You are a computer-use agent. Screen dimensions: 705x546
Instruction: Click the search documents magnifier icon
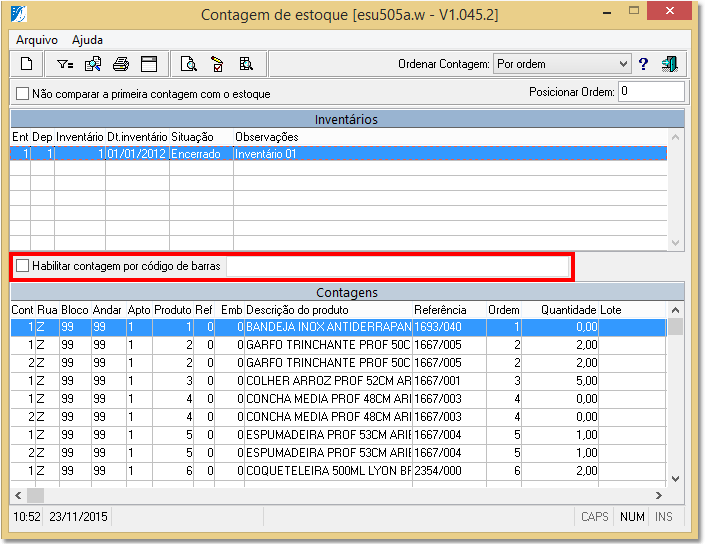tap(93, 64)
